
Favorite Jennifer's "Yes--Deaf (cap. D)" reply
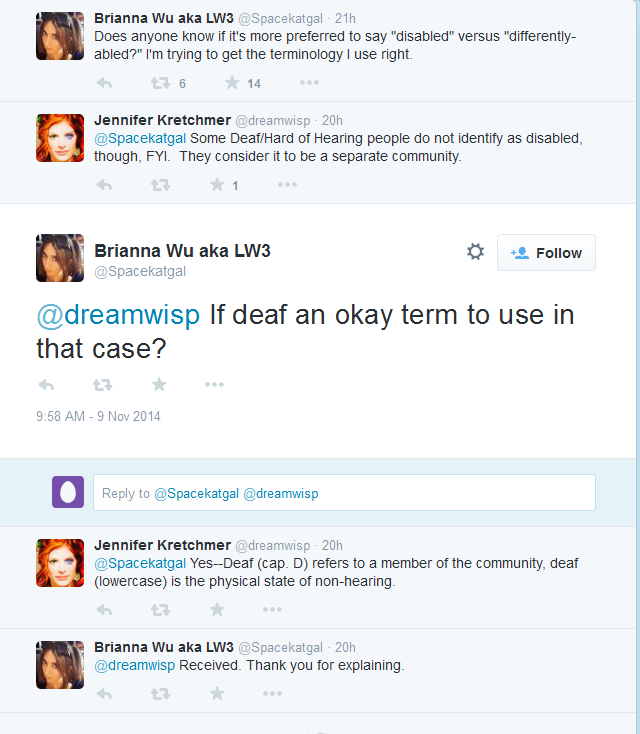[x=217, y=609]
